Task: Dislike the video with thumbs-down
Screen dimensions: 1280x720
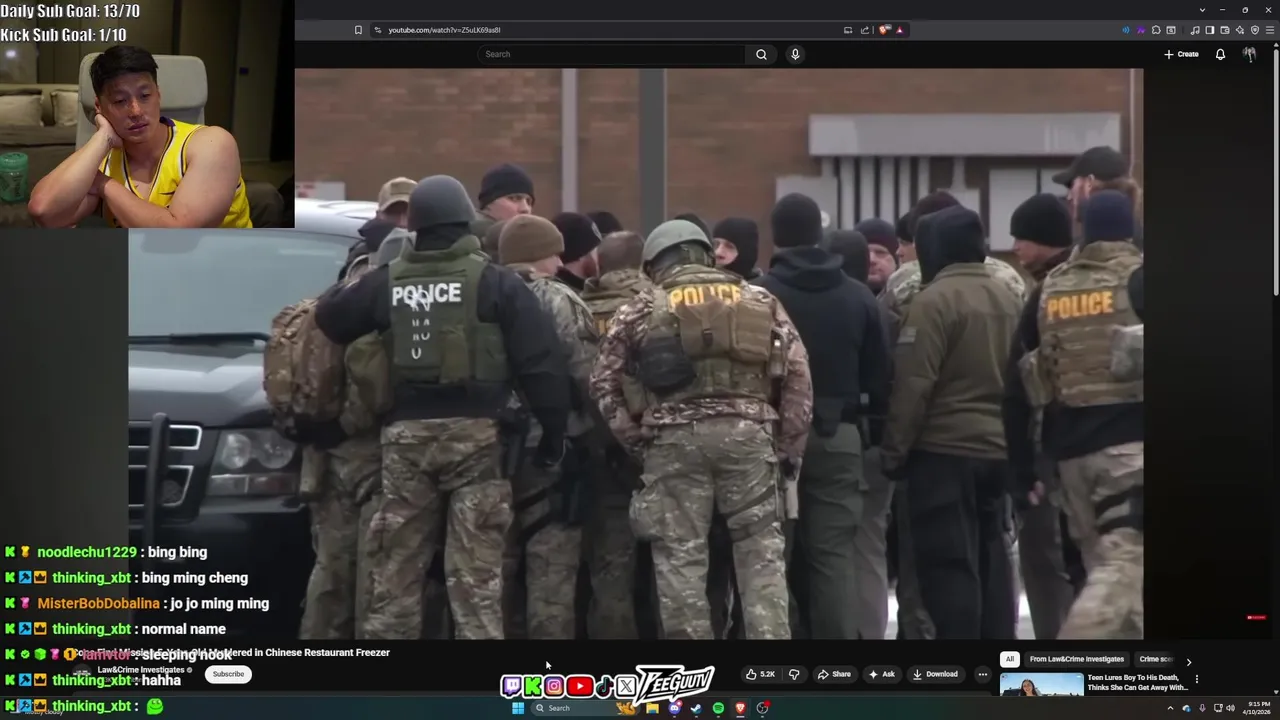Action: click(x=794, y=674)
